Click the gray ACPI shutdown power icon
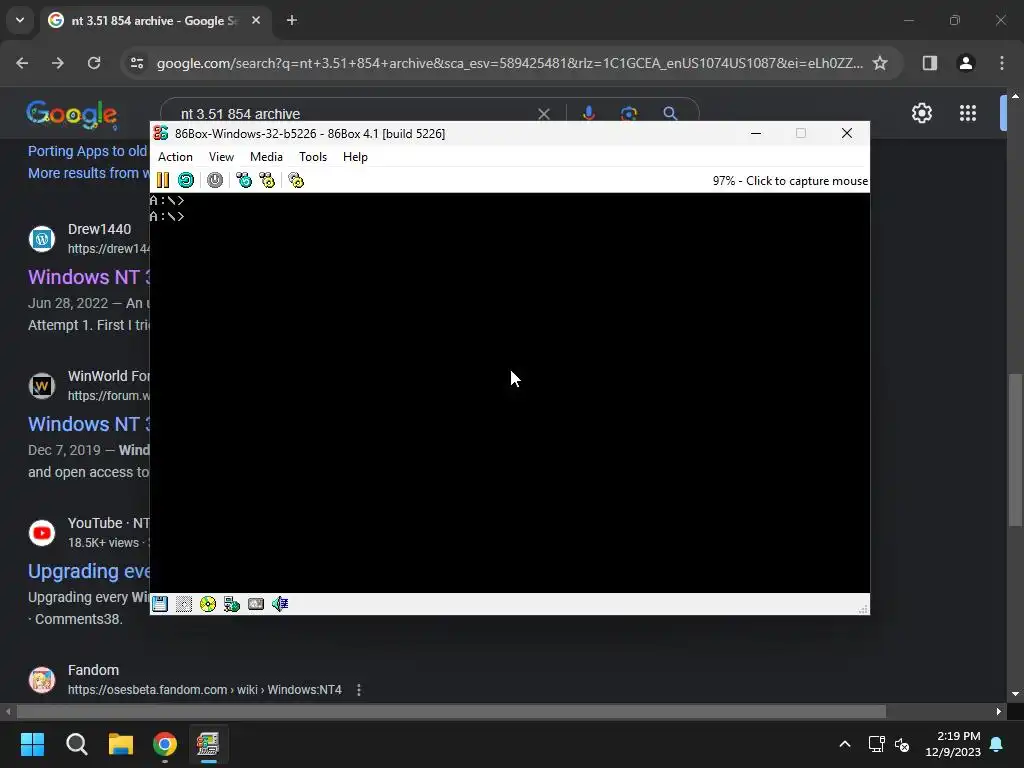 pyautogui.click(x=215, y=180)
